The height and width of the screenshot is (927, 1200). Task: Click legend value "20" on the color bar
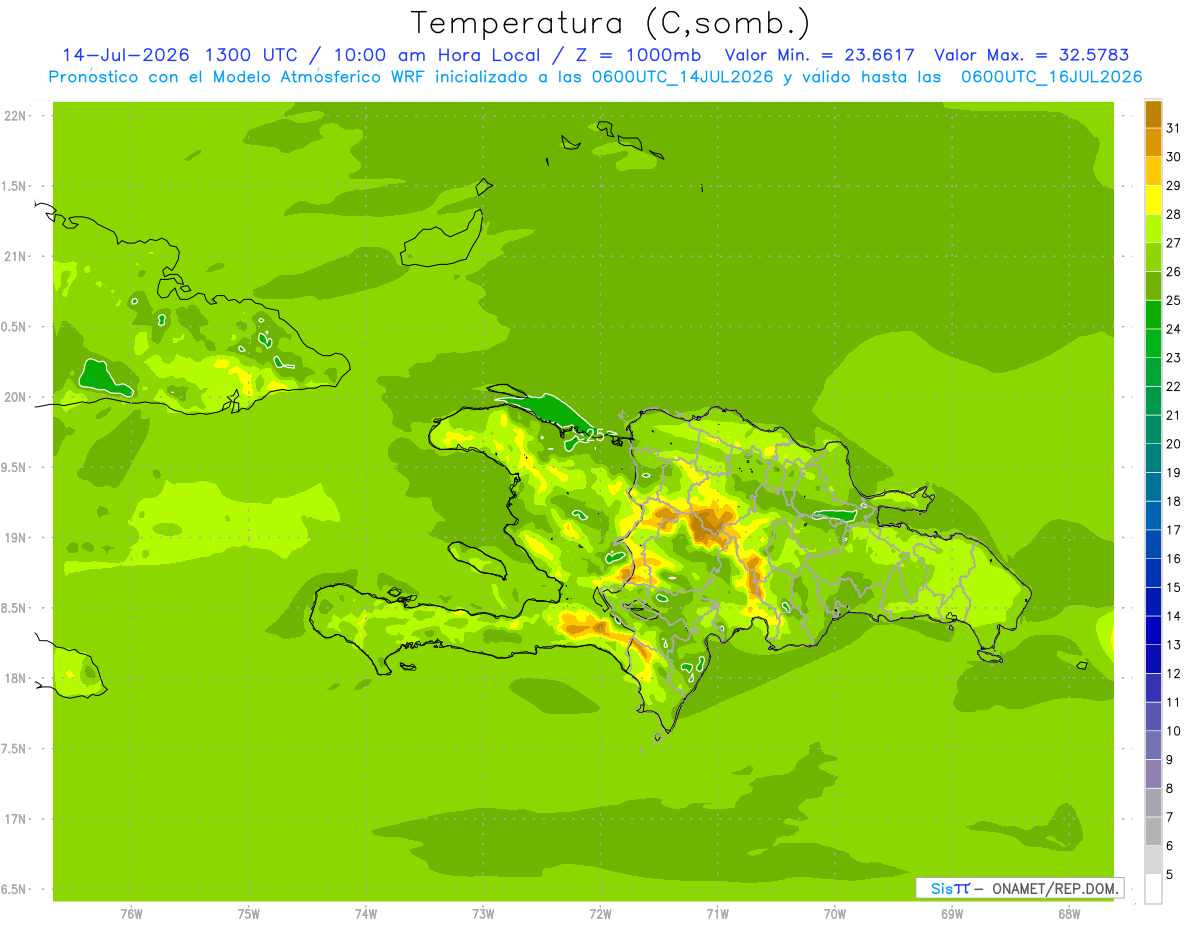tap(1174, 444)
